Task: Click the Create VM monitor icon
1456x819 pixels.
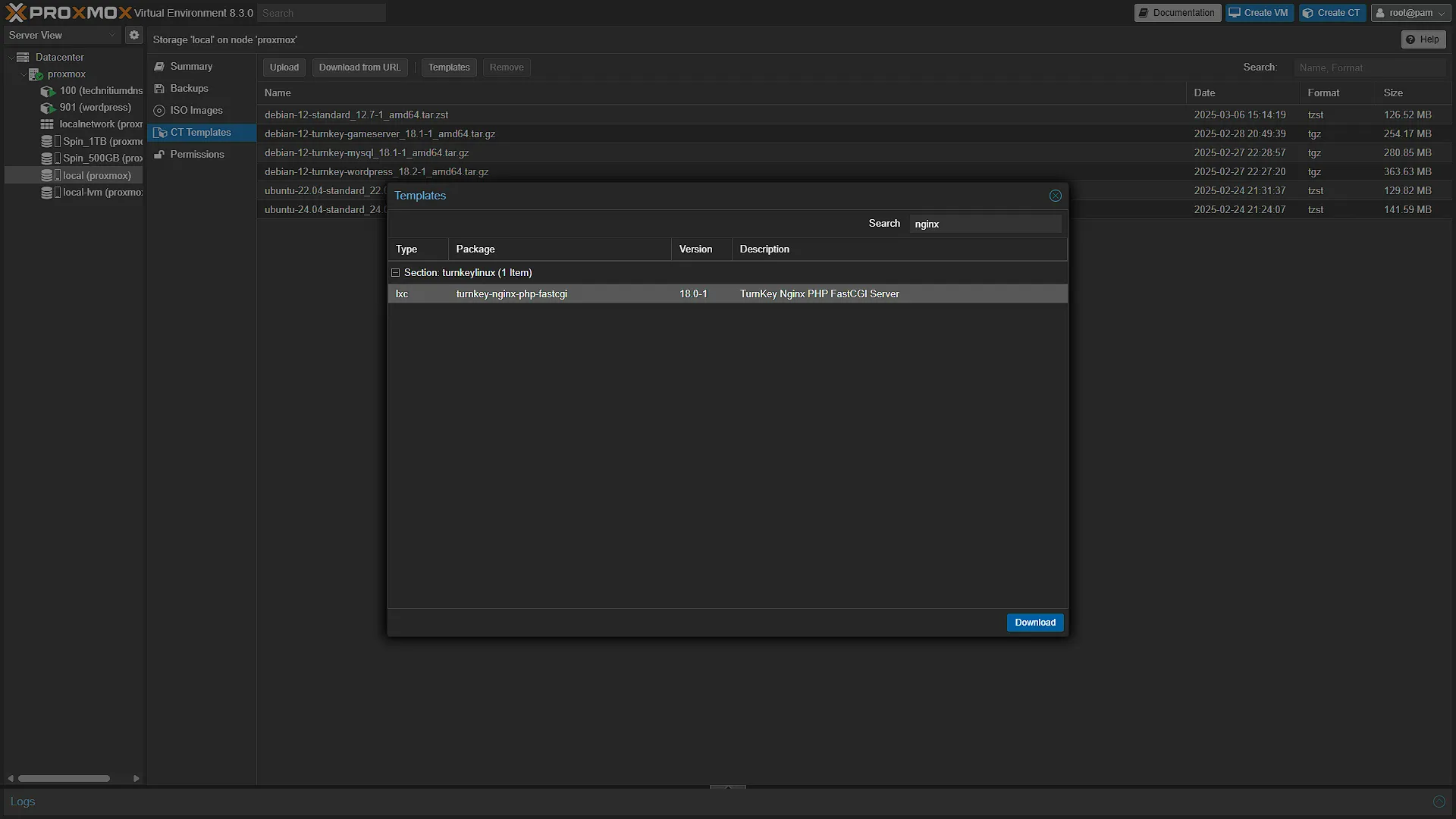Action: pos(1235,13)
